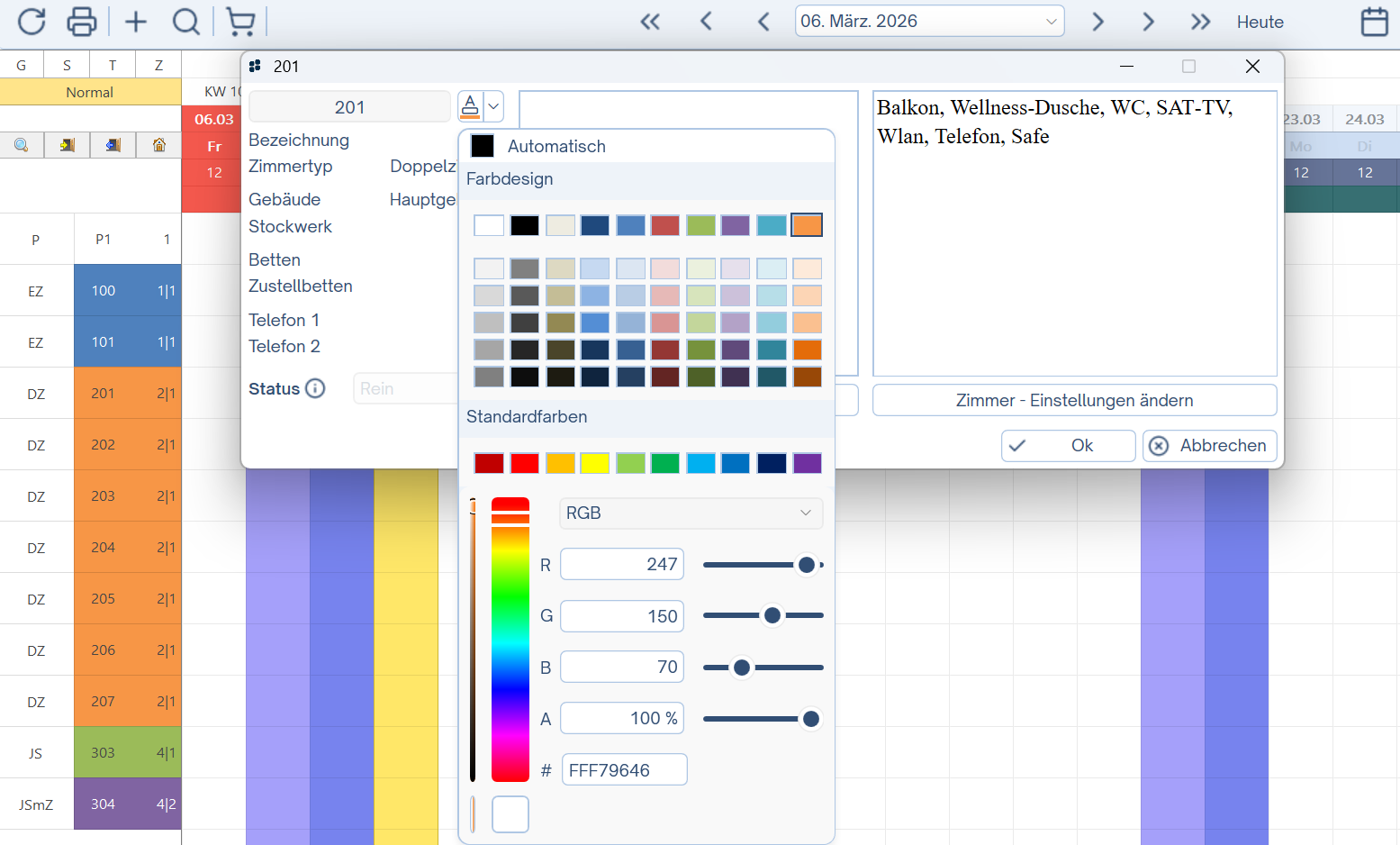Pick the yellow standard color swatch
The height and width of the screenshot is (845, 1400).
point(594,463)
